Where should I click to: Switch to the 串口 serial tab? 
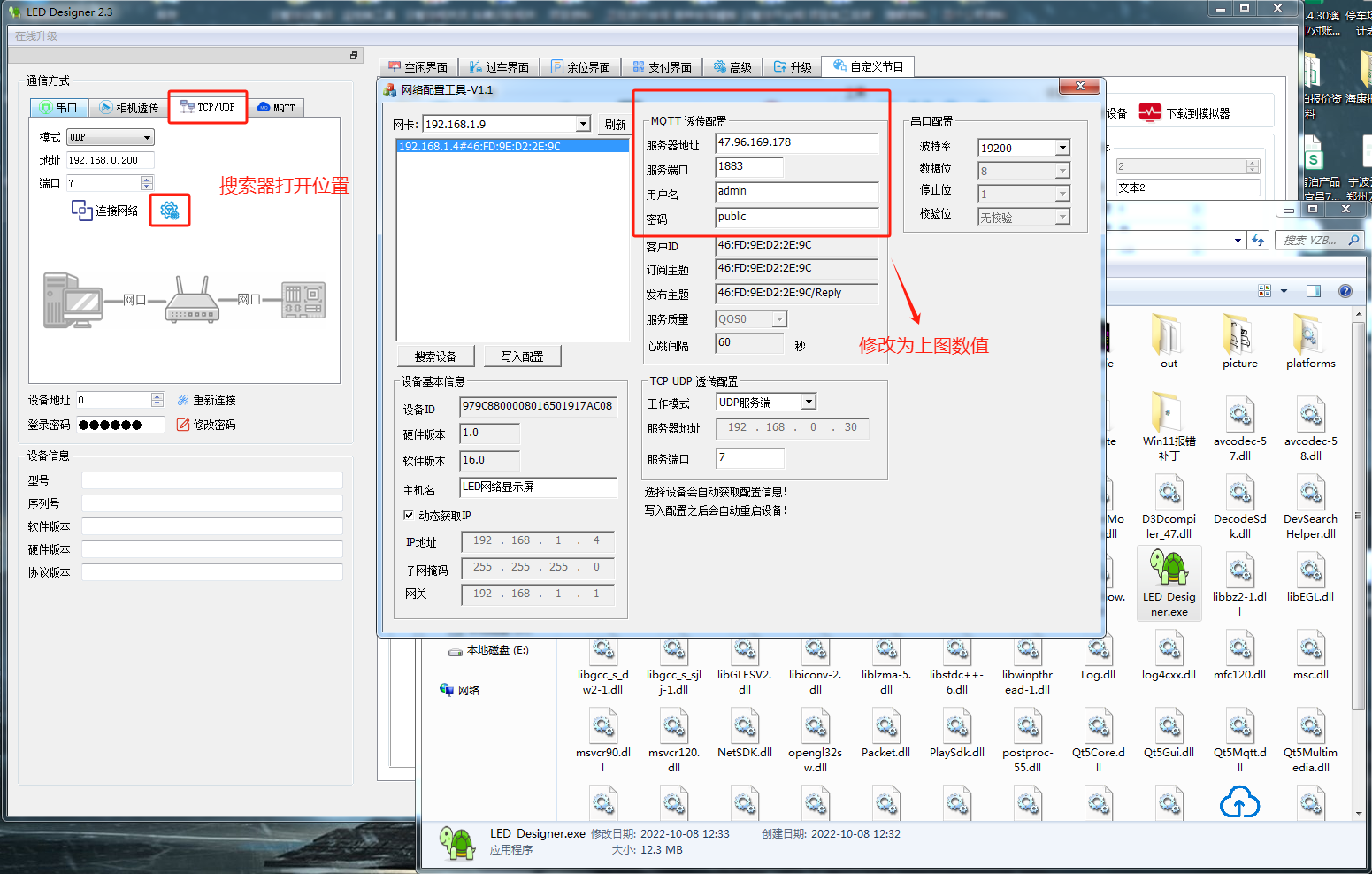pos(59,108)
